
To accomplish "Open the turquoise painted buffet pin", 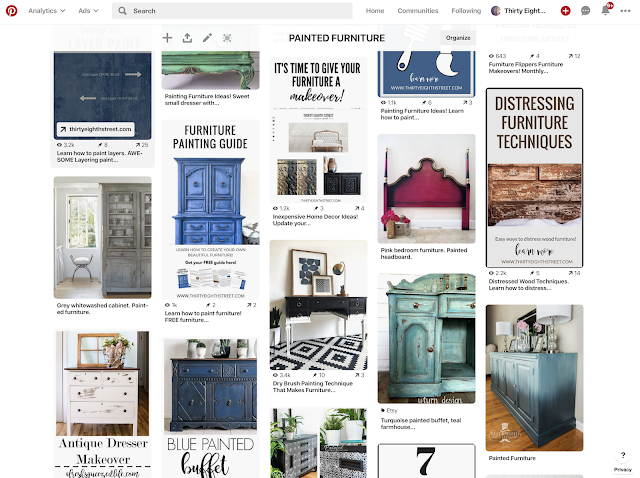I will [426, 338].
